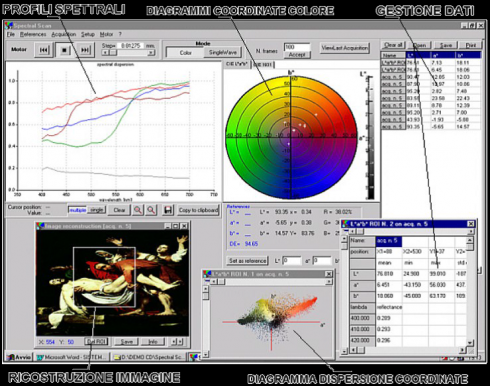Viewport: 490px width, 386px height.
Task: Open the Acquisition menu
Action: tap(63, 34)
